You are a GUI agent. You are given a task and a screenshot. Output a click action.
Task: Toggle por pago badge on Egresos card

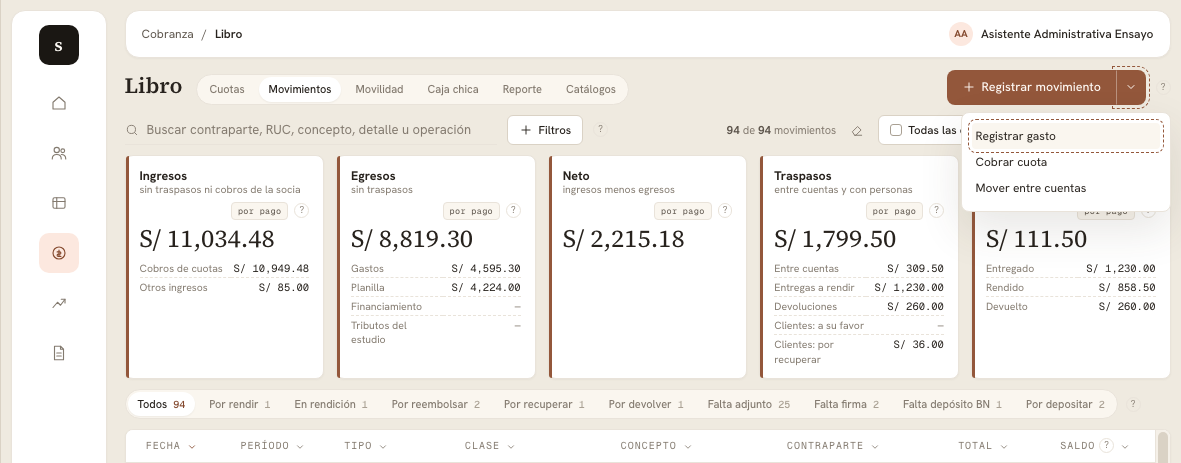click(471, 211)
